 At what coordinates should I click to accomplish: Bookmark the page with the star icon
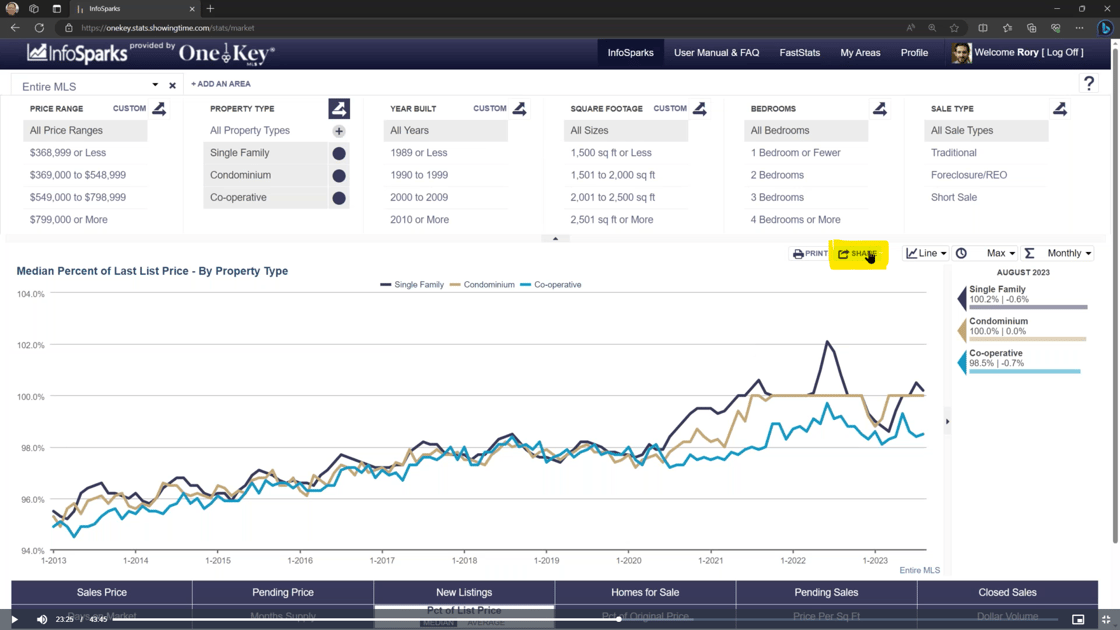(x=954, y=28)
